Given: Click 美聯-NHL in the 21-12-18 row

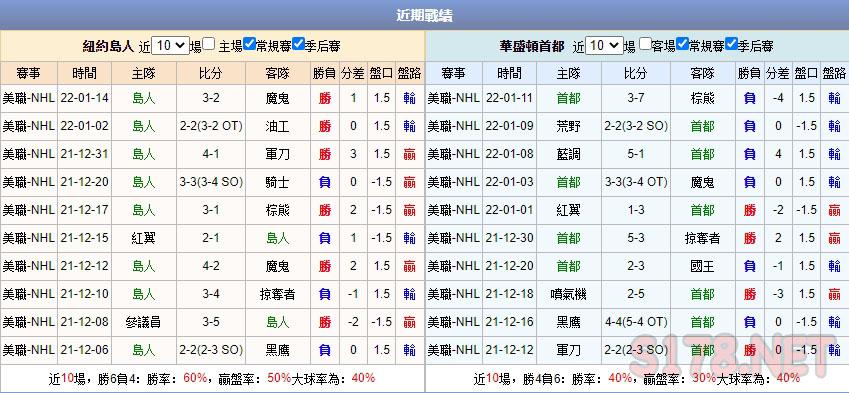Looking at the screenshot, I should pos(453,294).
